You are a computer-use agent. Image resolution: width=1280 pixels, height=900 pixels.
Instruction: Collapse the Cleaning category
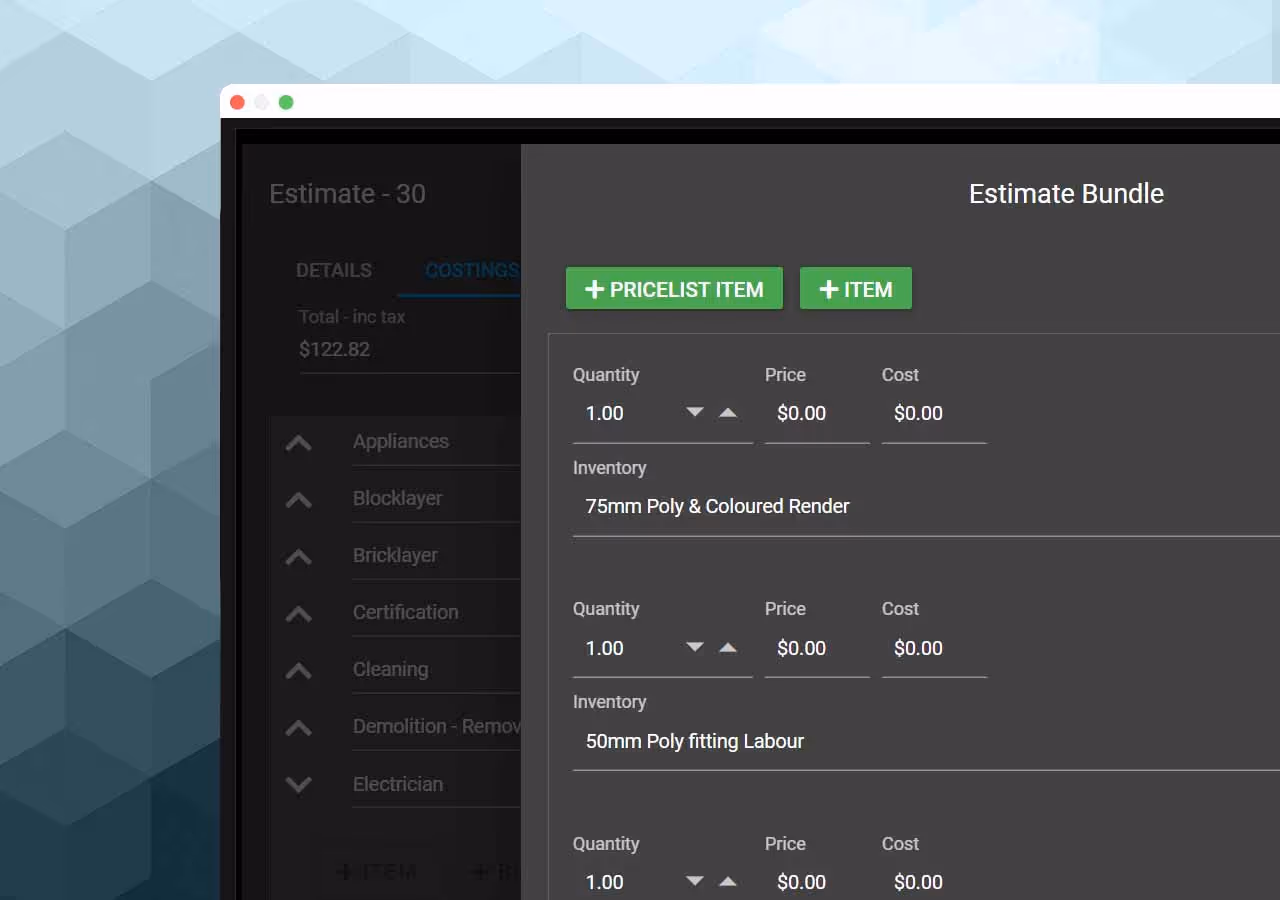click(x=298, y=670)
